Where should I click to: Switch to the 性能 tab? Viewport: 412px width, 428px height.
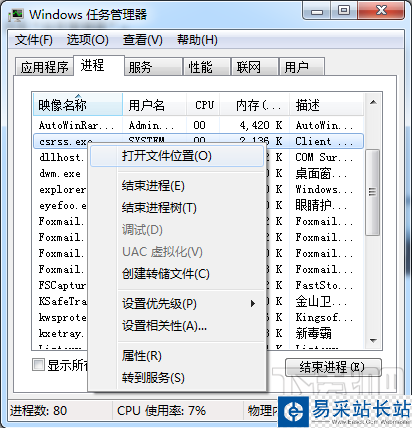(x=207, y=67)
